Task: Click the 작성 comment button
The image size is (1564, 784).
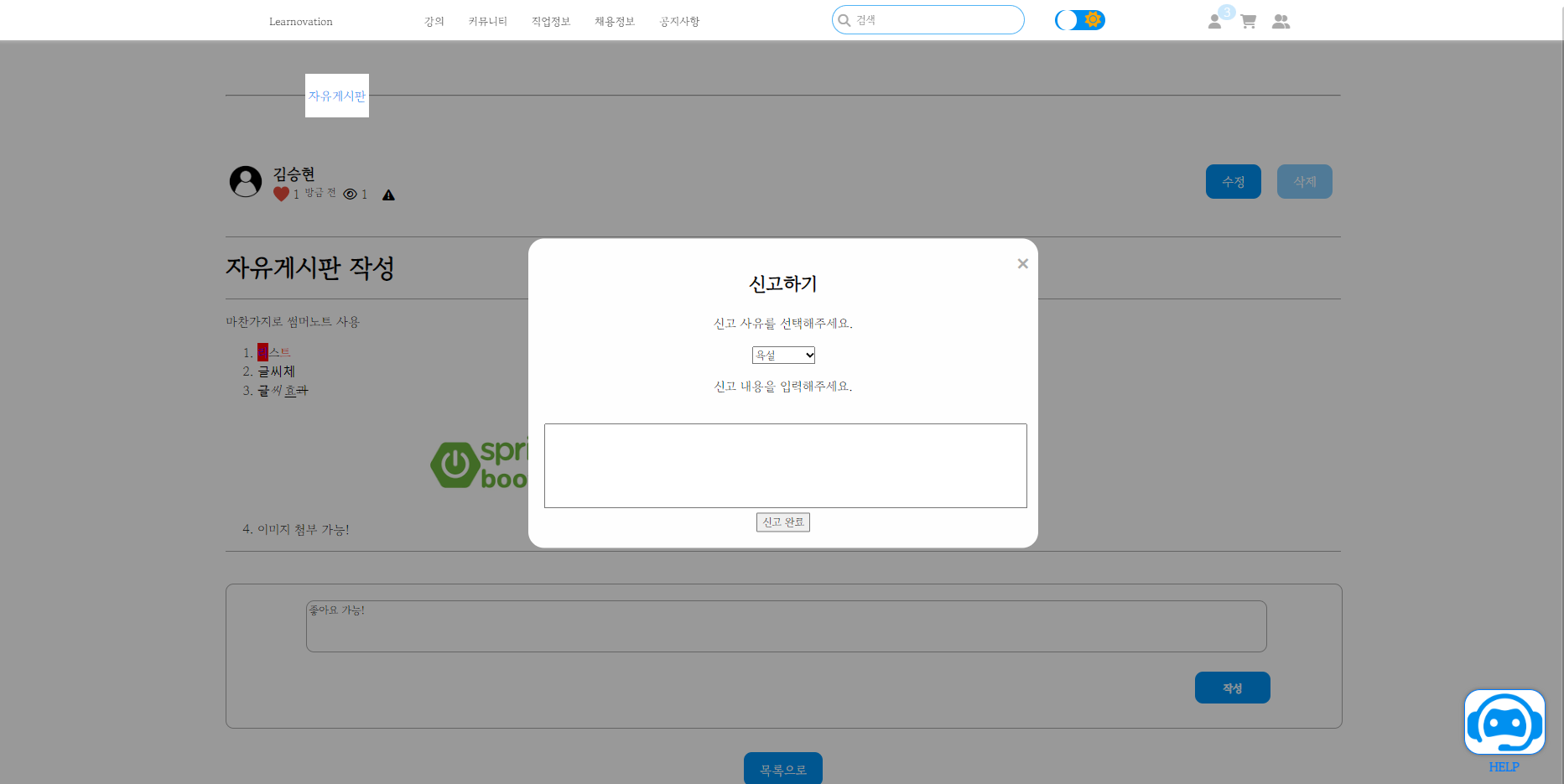Action: [1232, 687]
